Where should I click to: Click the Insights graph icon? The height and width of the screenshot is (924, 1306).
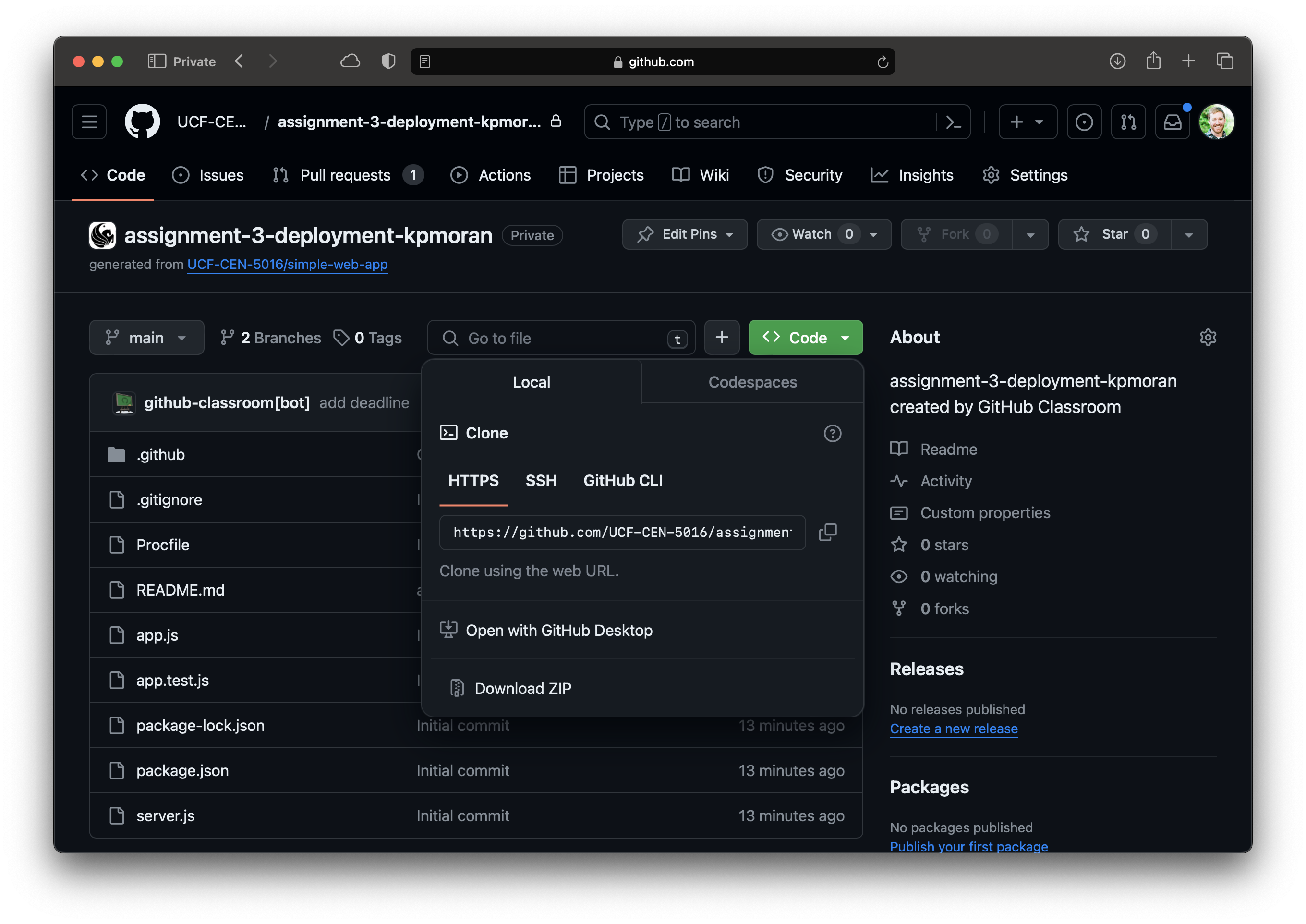click(x=878, y=175)
